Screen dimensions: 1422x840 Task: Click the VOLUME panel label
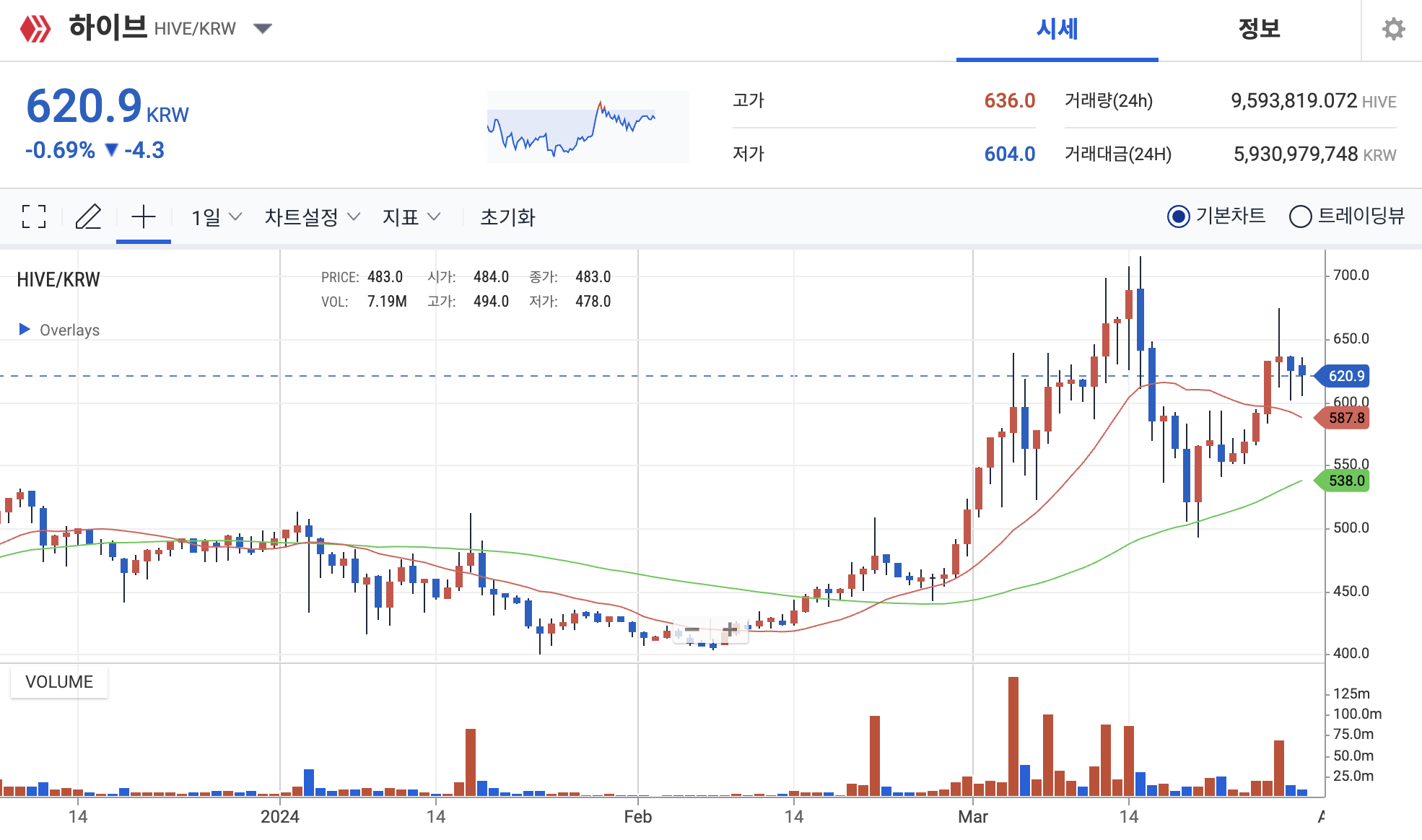point(59,682)
